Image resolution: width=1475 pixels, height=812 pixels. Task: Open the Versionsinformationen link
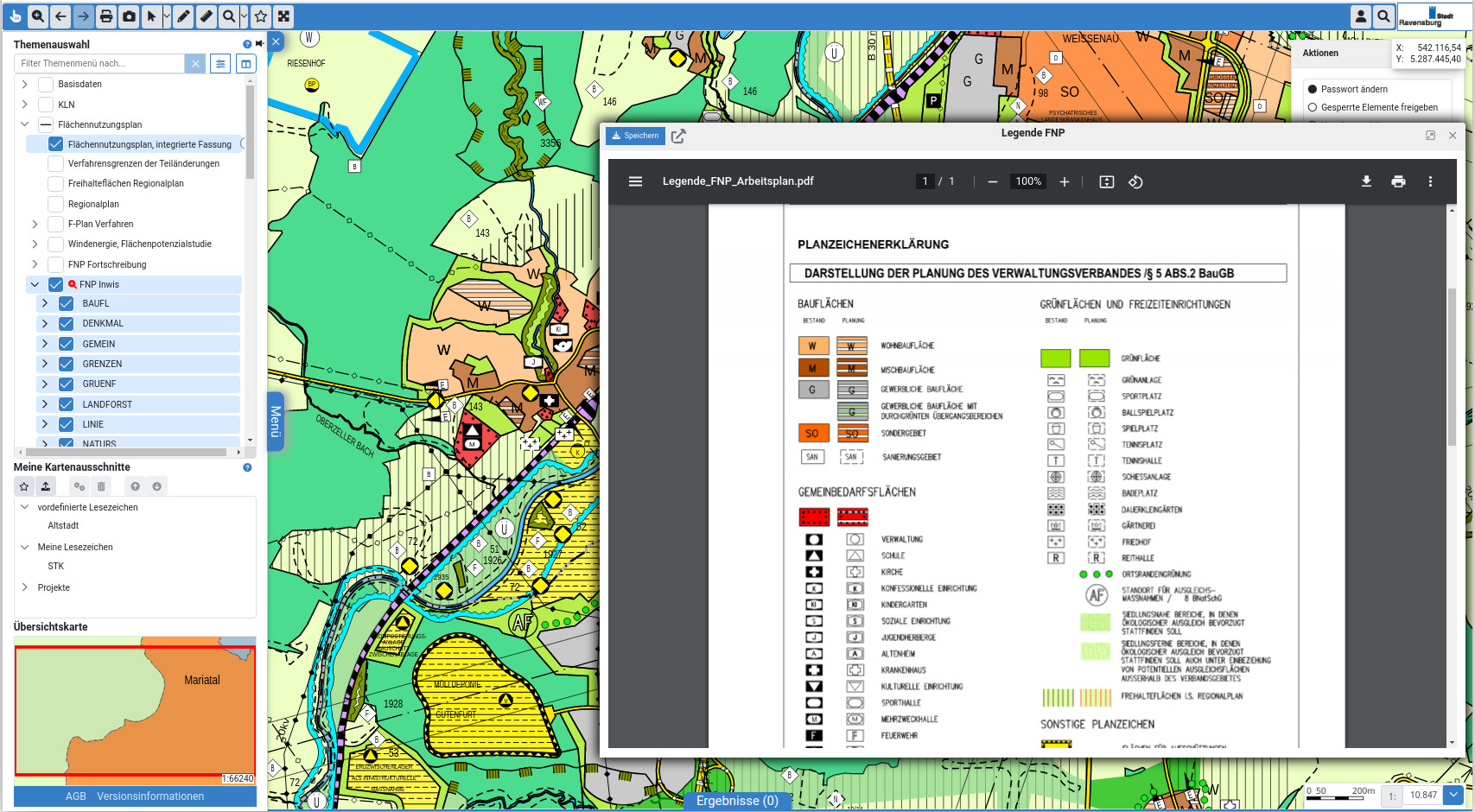click(x=150, y=796)
